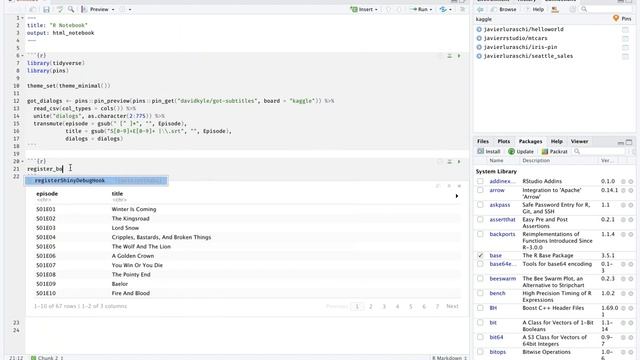Check the BH package checkbox
This screenshot has width=640, height=360.
click(x=480, y=308)
